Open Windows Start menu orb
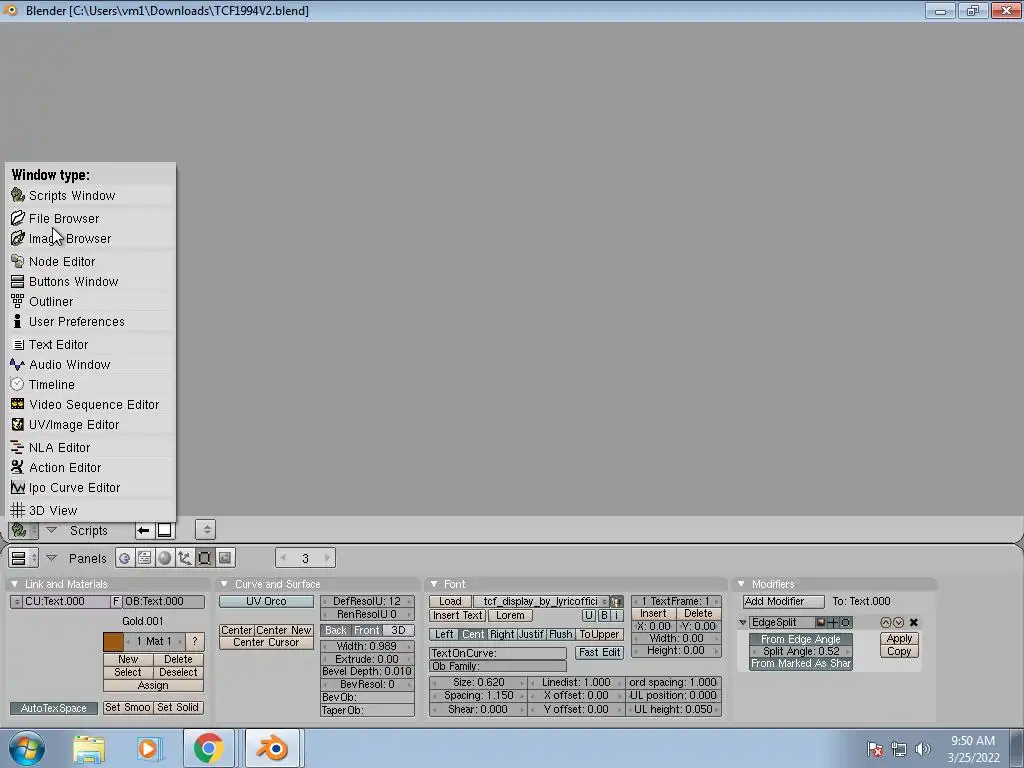Viewport: 1024px width, 768px height. [x=27, y=748]
